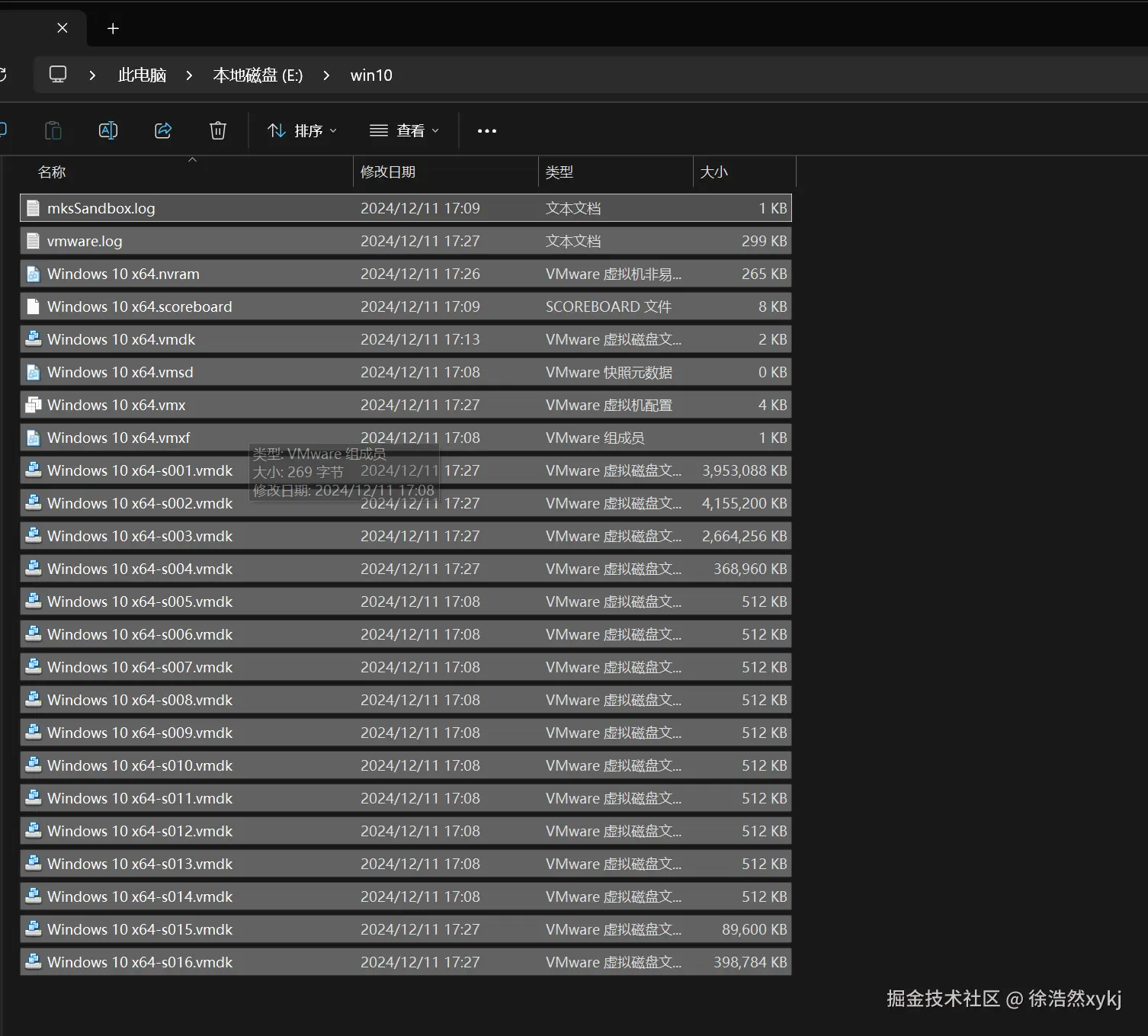This screenshot has width=1148, height=1036.
Task: Click the Windows 10 x64-s006.vmdk icon
Action: [x=33, y=634]
